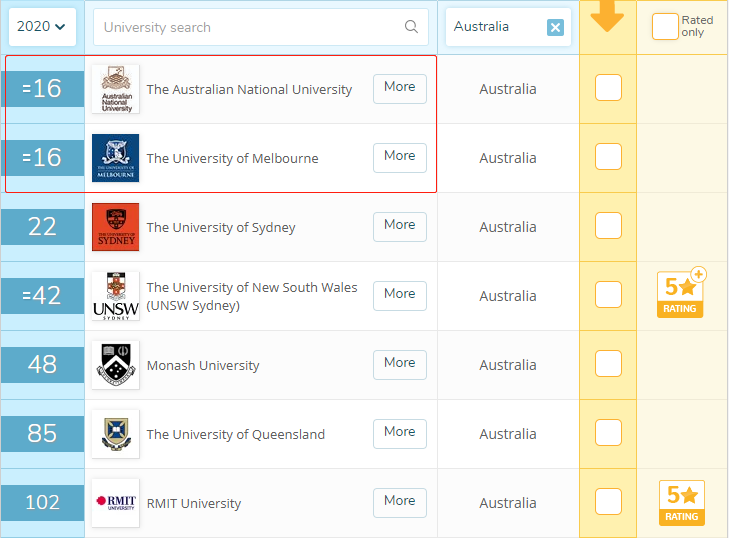Click More for Monash University
Image resolution: width=729 pixels, height=538 pixels.
tap(399, 365)
